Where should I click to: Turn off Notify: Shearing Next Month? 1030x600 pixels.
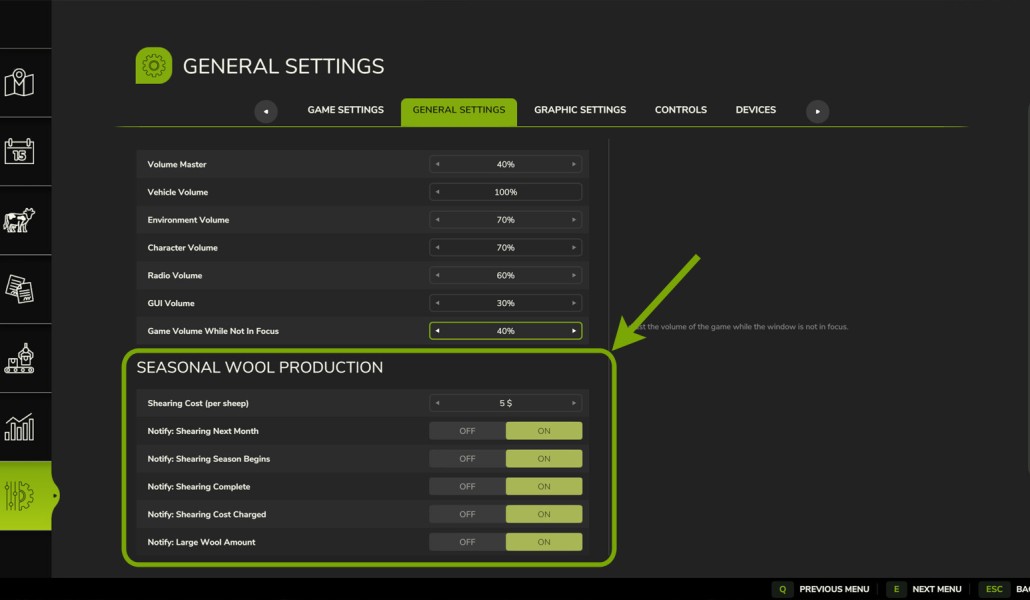point(467,431)
